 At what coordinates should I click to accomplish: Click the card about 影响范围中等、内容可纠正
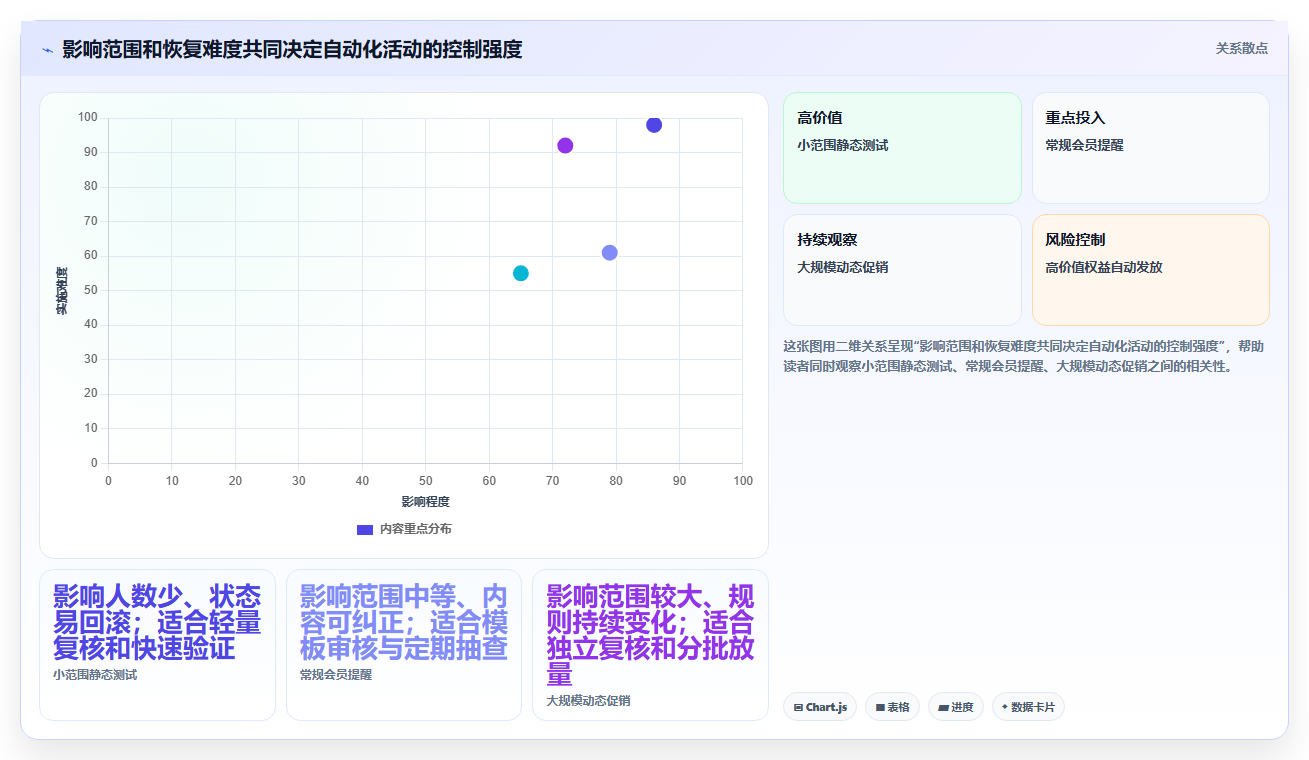[404, 645]
